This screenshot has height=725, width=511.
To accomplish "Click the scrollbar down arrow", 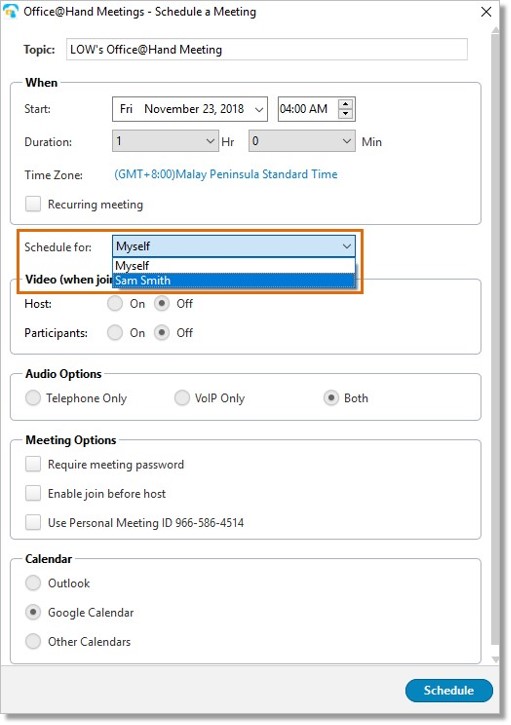I will tap(495, 659).
